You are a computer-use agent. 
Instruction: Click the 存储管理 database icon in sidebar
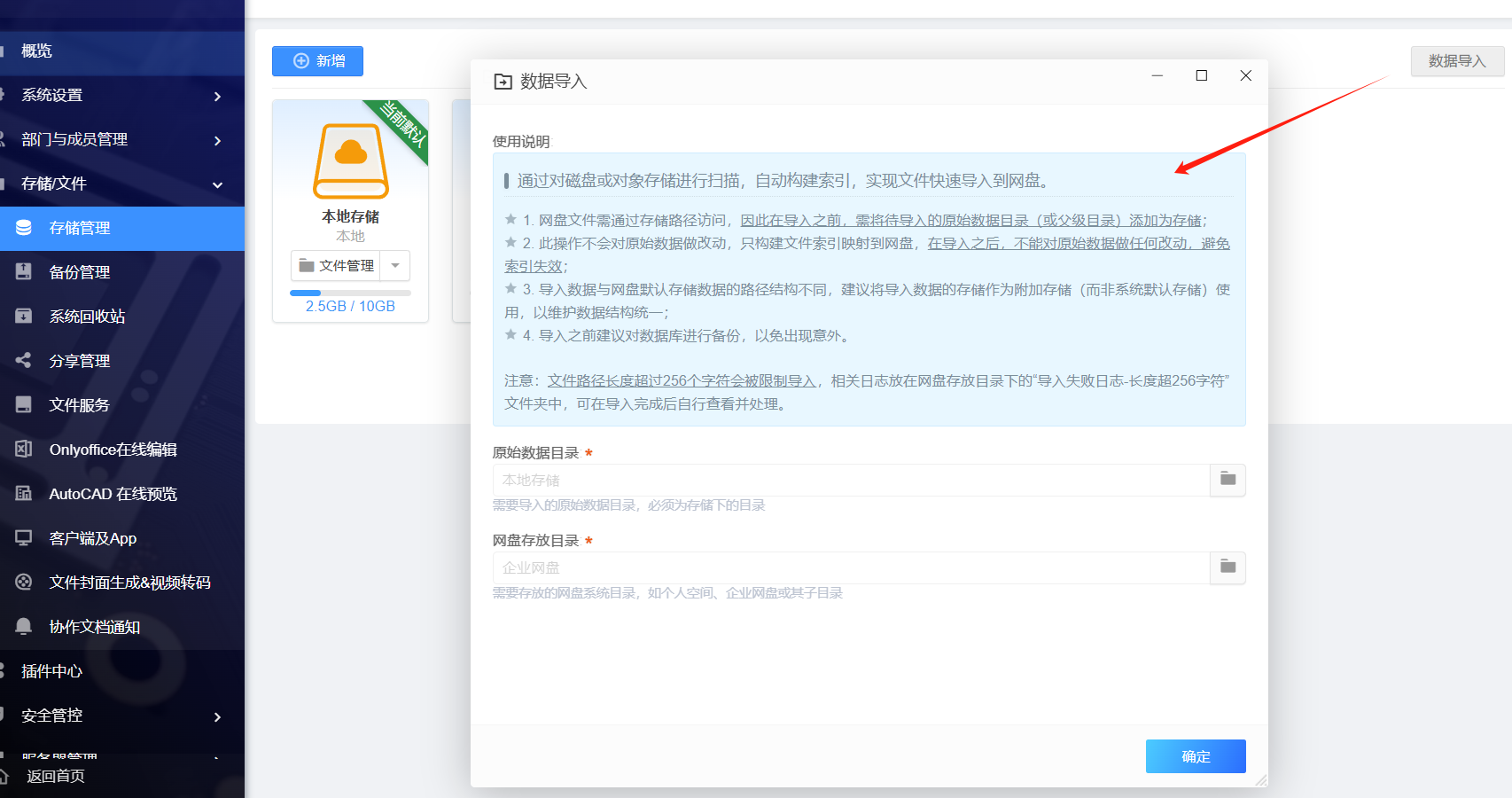[24, 228]
